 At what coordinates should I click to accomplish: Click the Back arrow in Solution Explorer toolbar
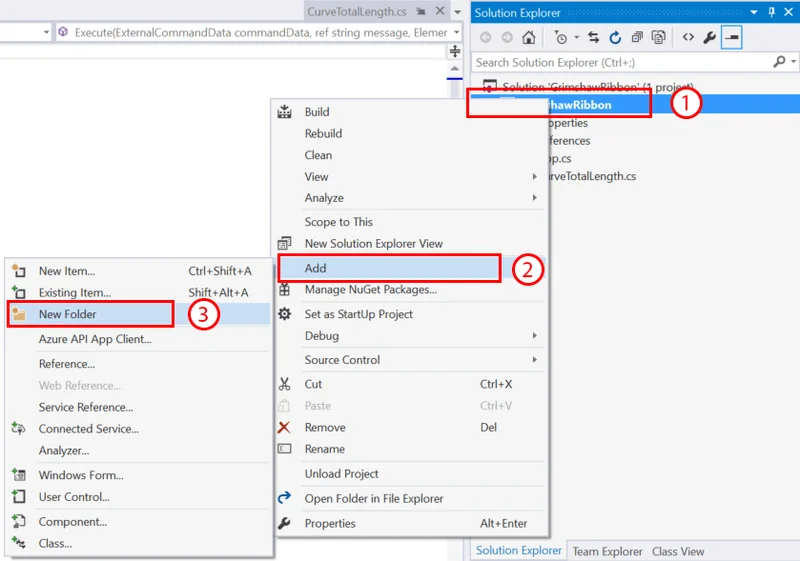point(486,37)
